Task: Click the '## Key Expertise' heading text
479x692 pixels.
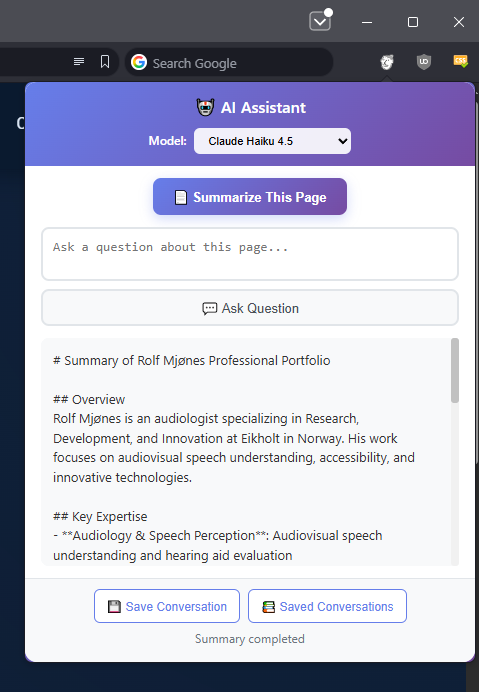Action: pos(100,516)
